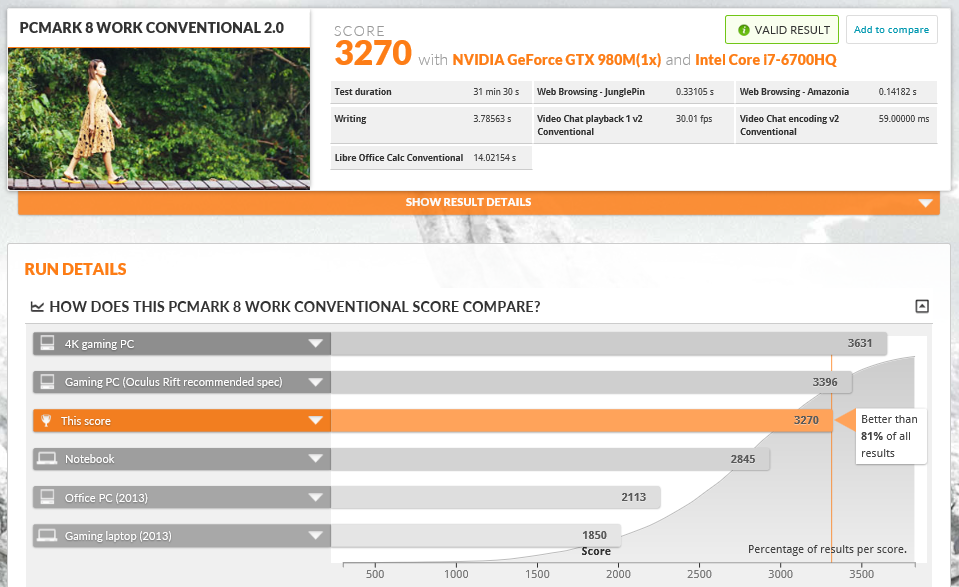Click the desktop icon beside Gaming PC Oculus Rift
The height and width of the screenshot is (587, 959).
[x=47, y=382]
